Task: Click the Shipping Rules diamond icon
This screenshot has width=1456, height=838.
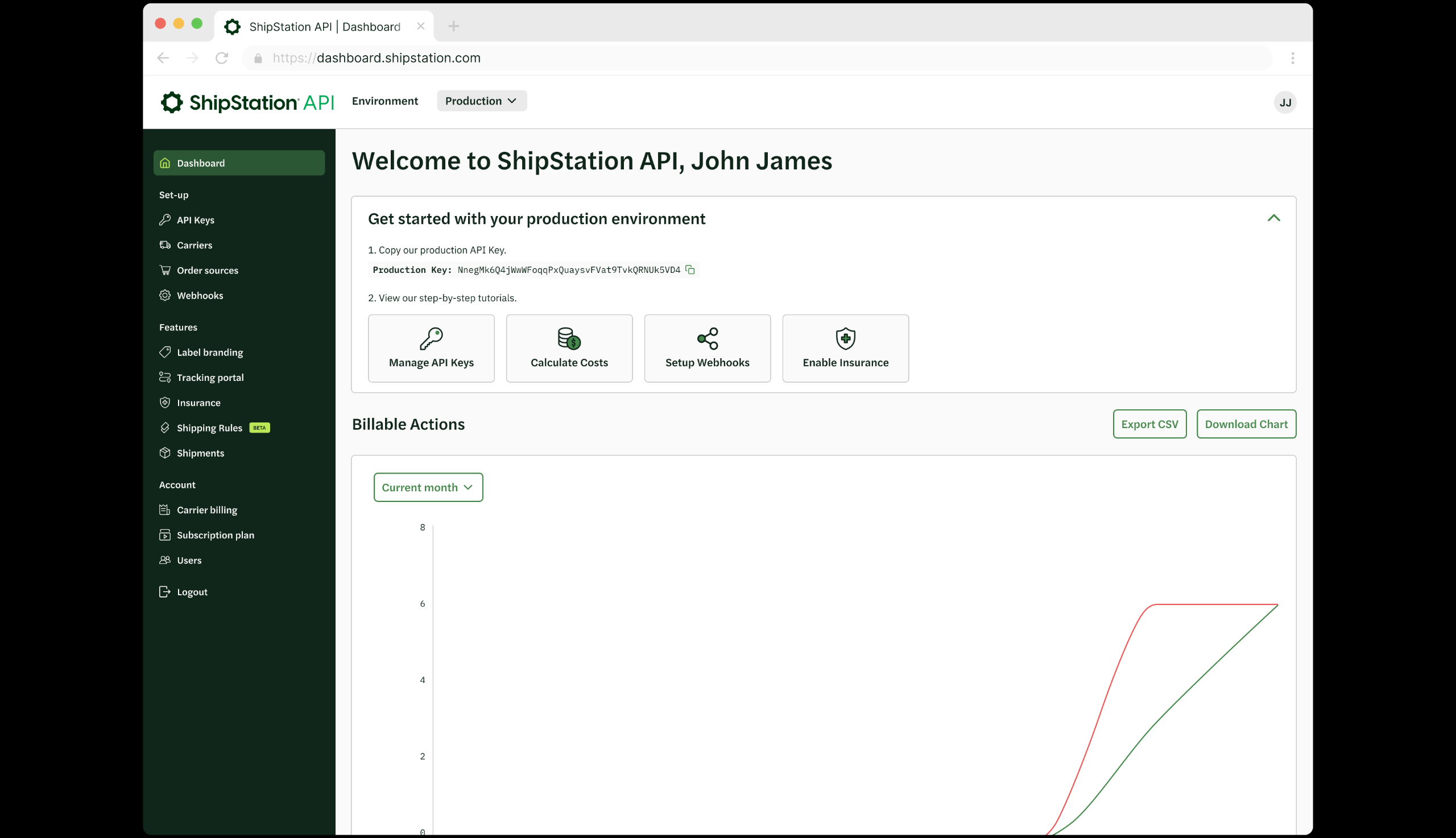Action: click(x=166, y=428)
